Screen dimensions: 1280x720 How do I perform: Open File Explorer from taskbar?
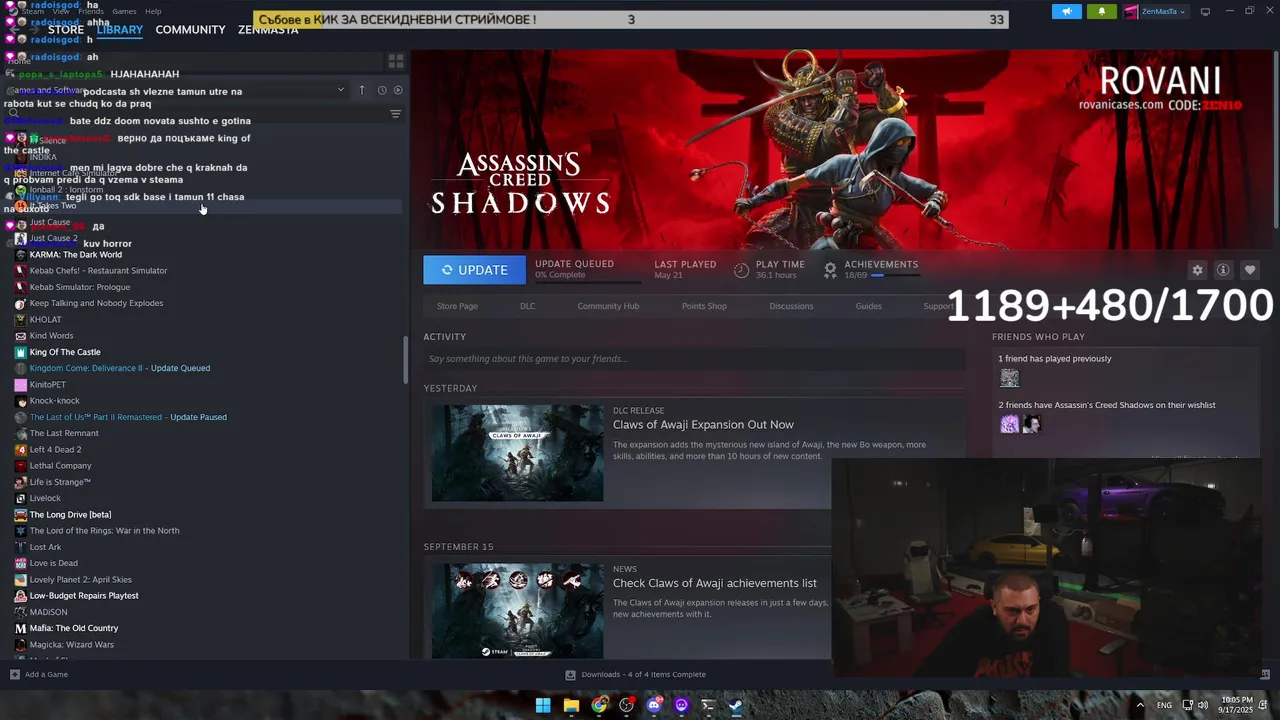pos(571,705)
